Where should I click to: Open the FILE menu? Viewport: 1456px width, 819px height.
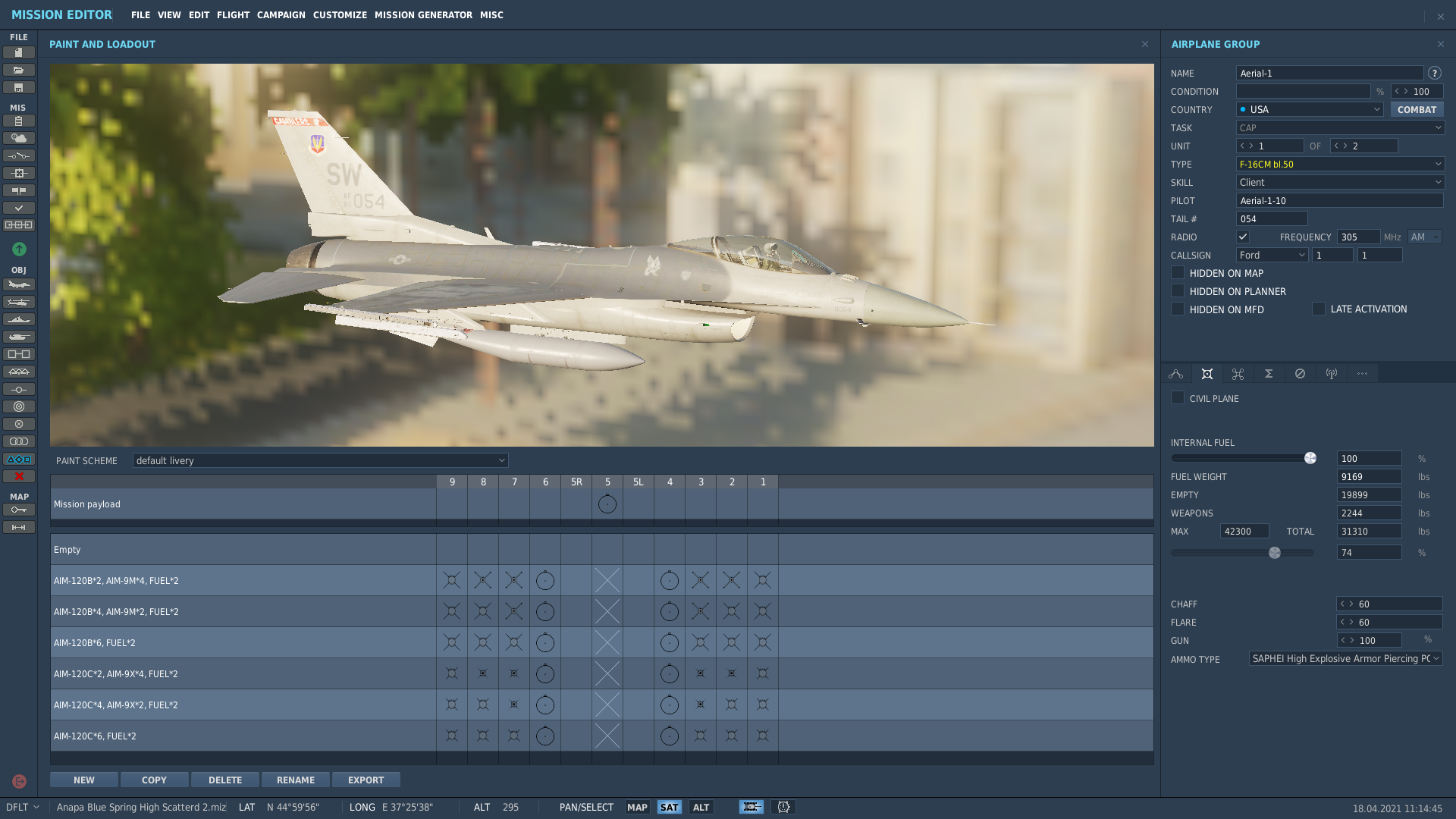coord(140,14)
